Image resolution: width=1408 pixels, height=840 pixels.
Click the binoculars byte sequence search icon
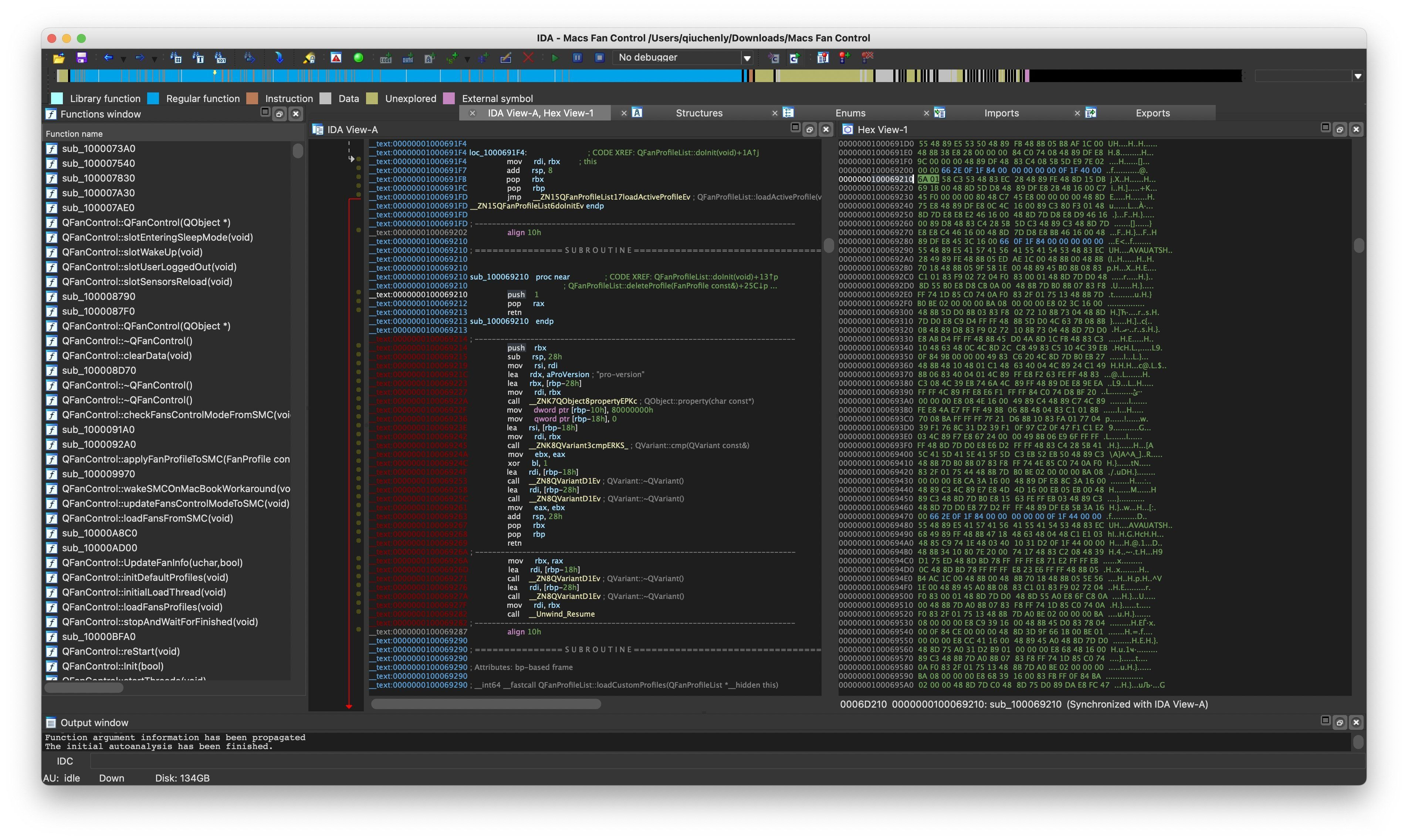(220, 58)
